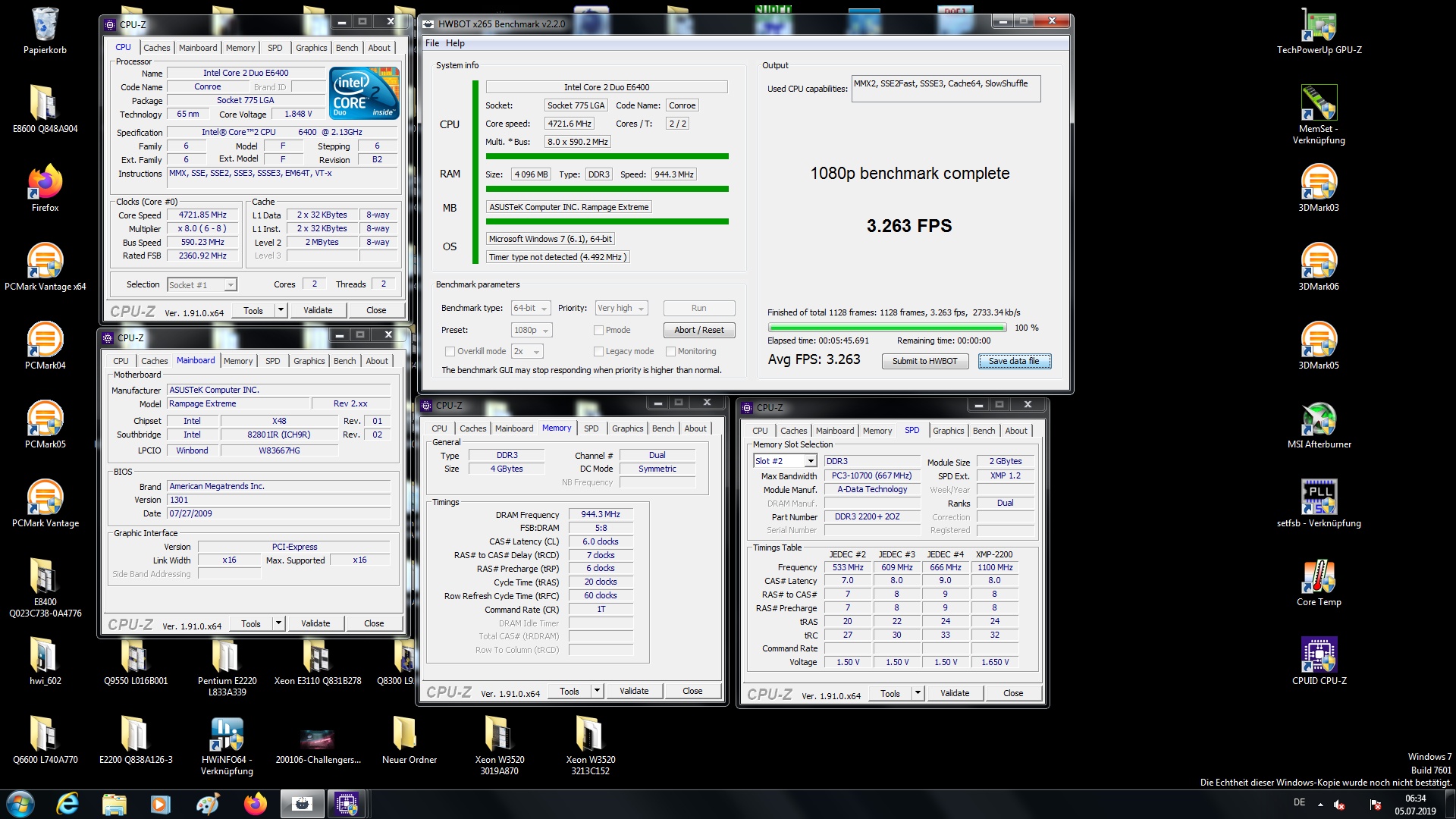1456x819 pixels.
Task: Click the 3.263 FPS result text
Action: tap(909, 226)
